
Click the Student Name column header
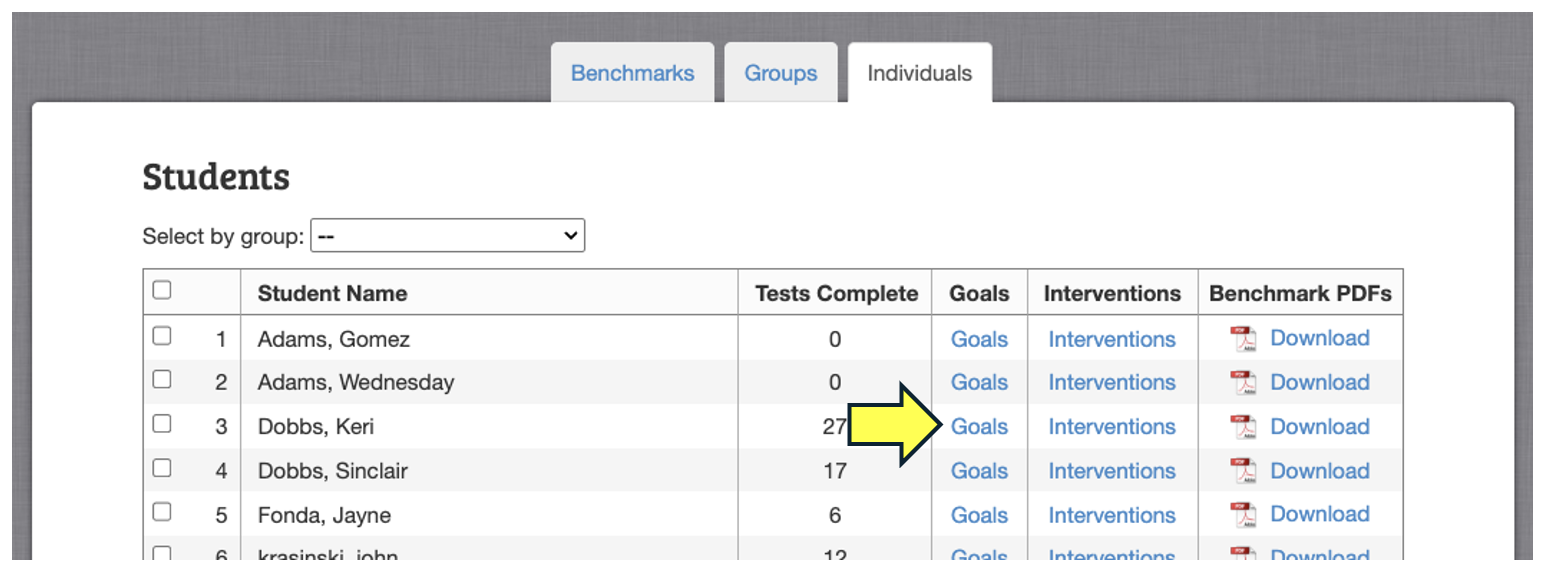click(332, 294)
